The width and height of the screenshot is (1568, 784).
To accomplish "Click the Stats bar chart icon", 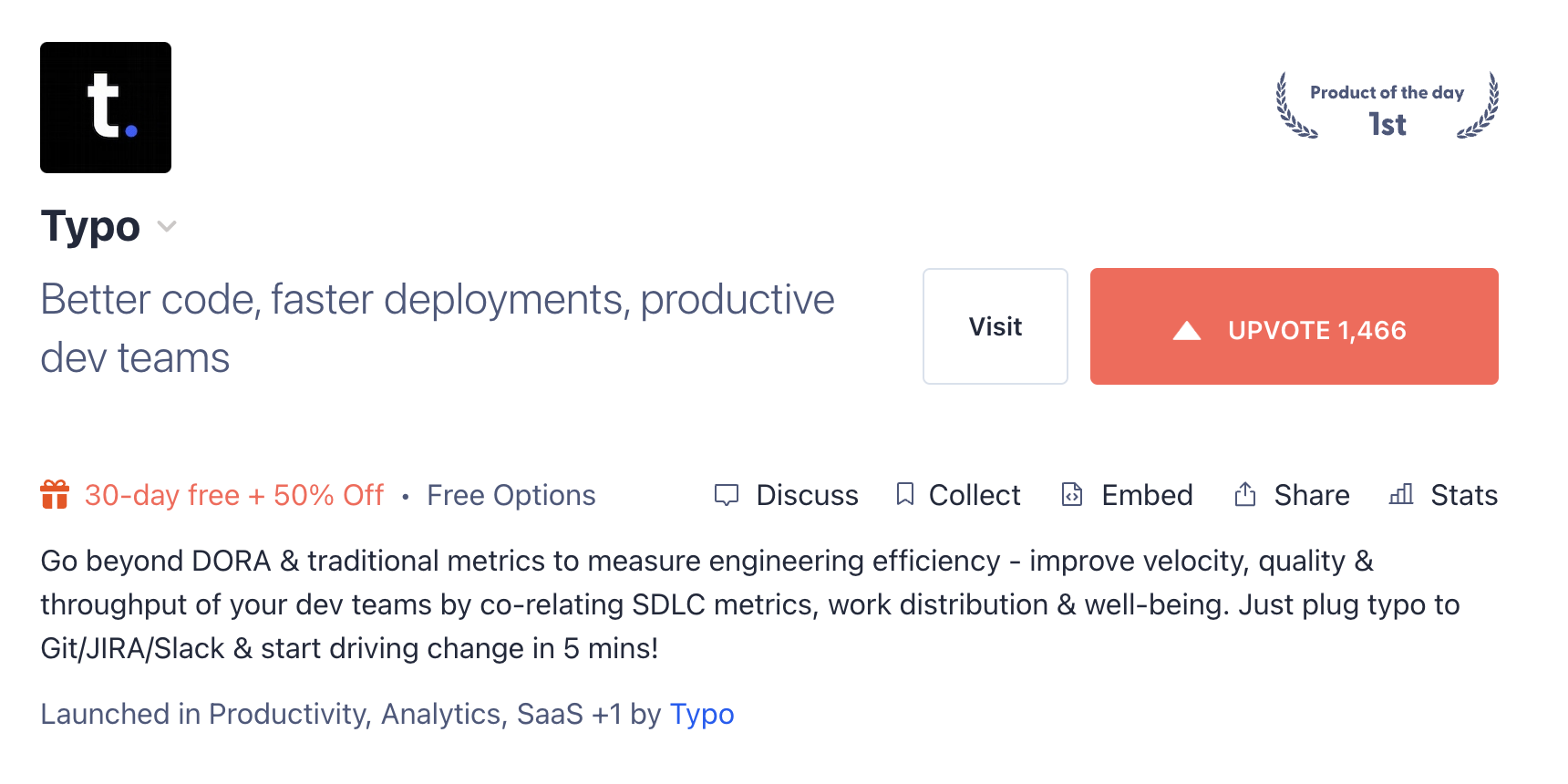I will coord(1401,494).
